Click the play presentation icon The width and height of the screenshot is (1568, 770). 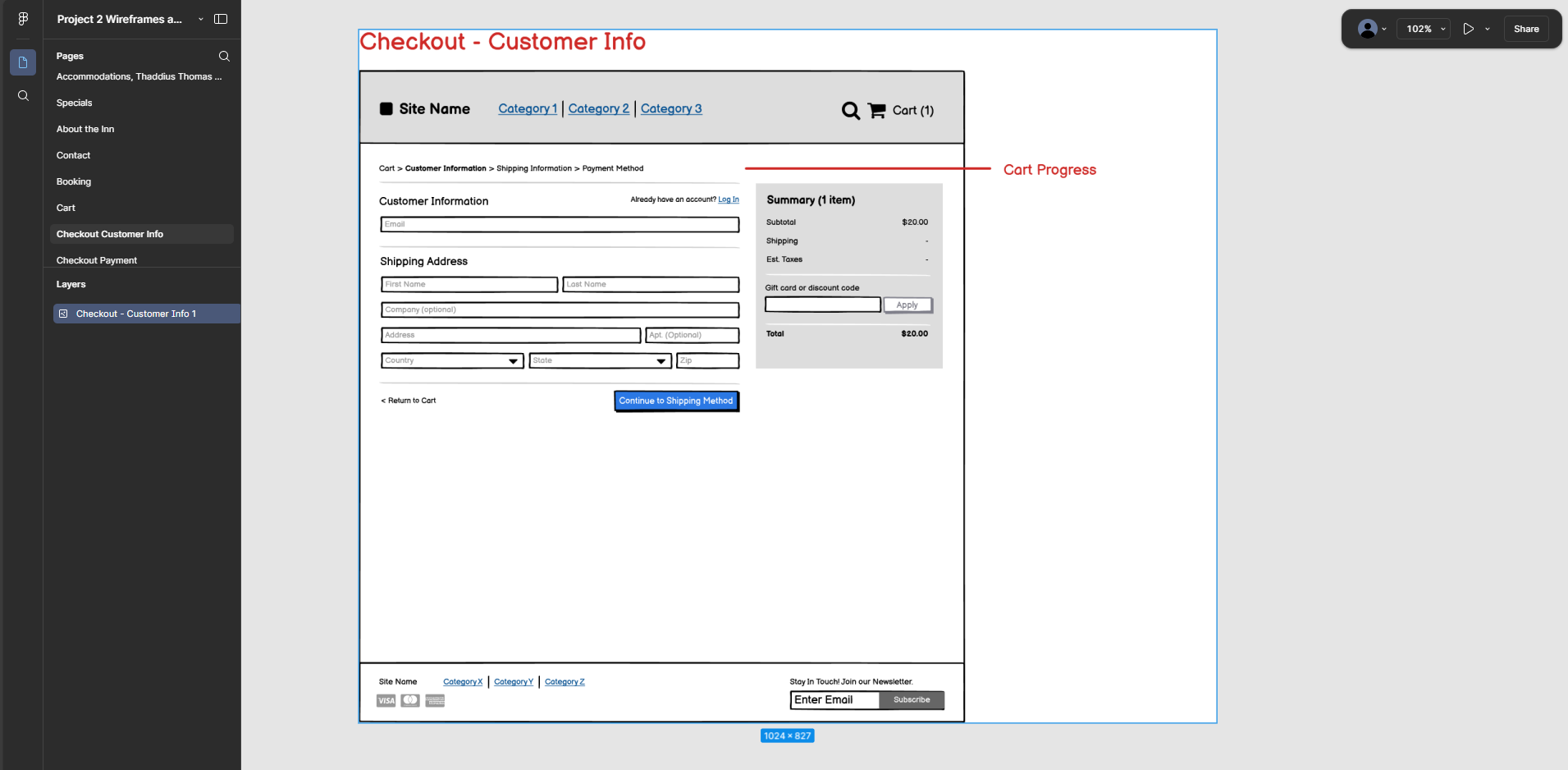tap(1468, 29)
